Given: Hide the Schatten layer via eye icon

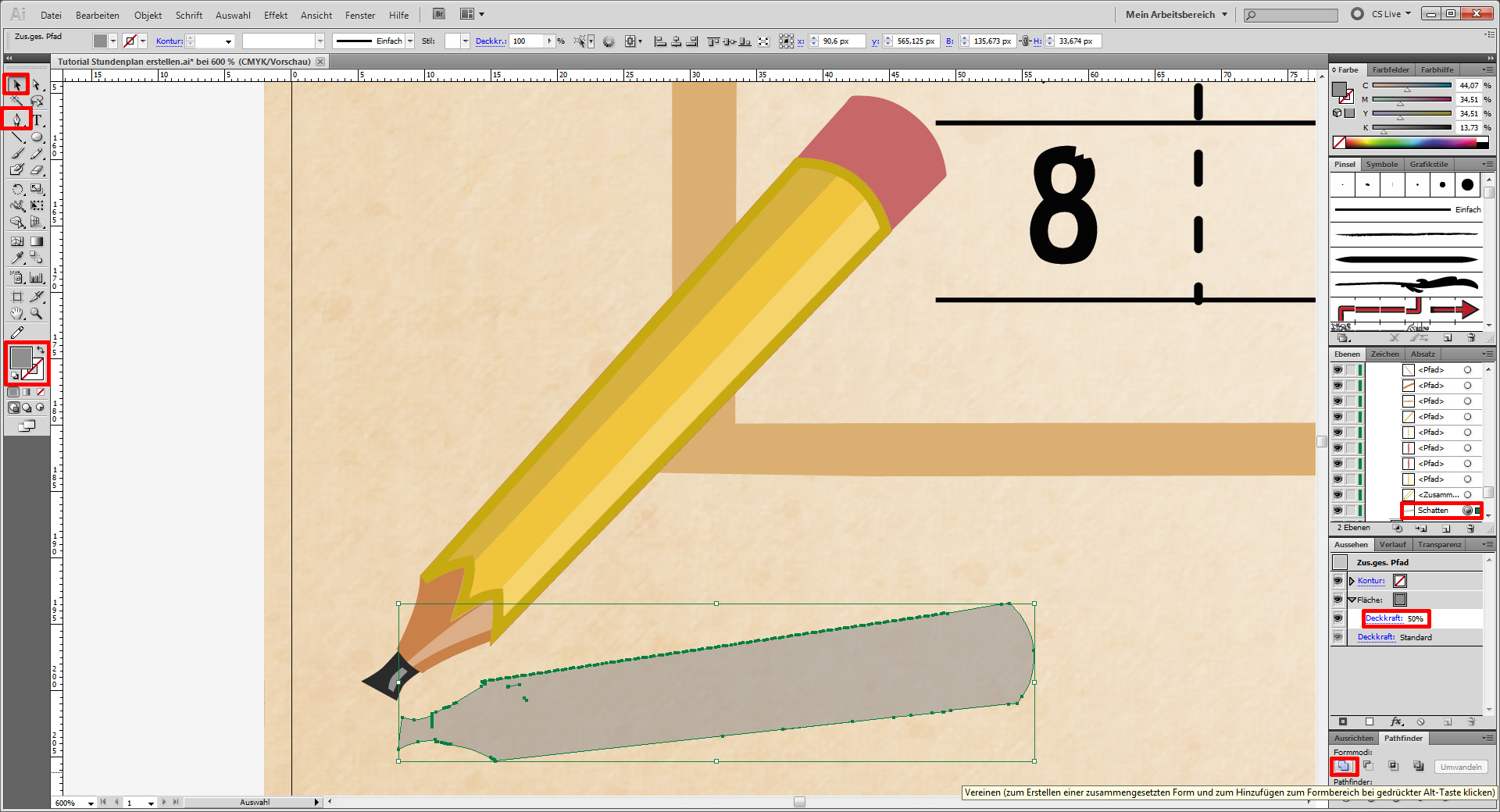Looking at the screenshot, I should point(1337,511).
